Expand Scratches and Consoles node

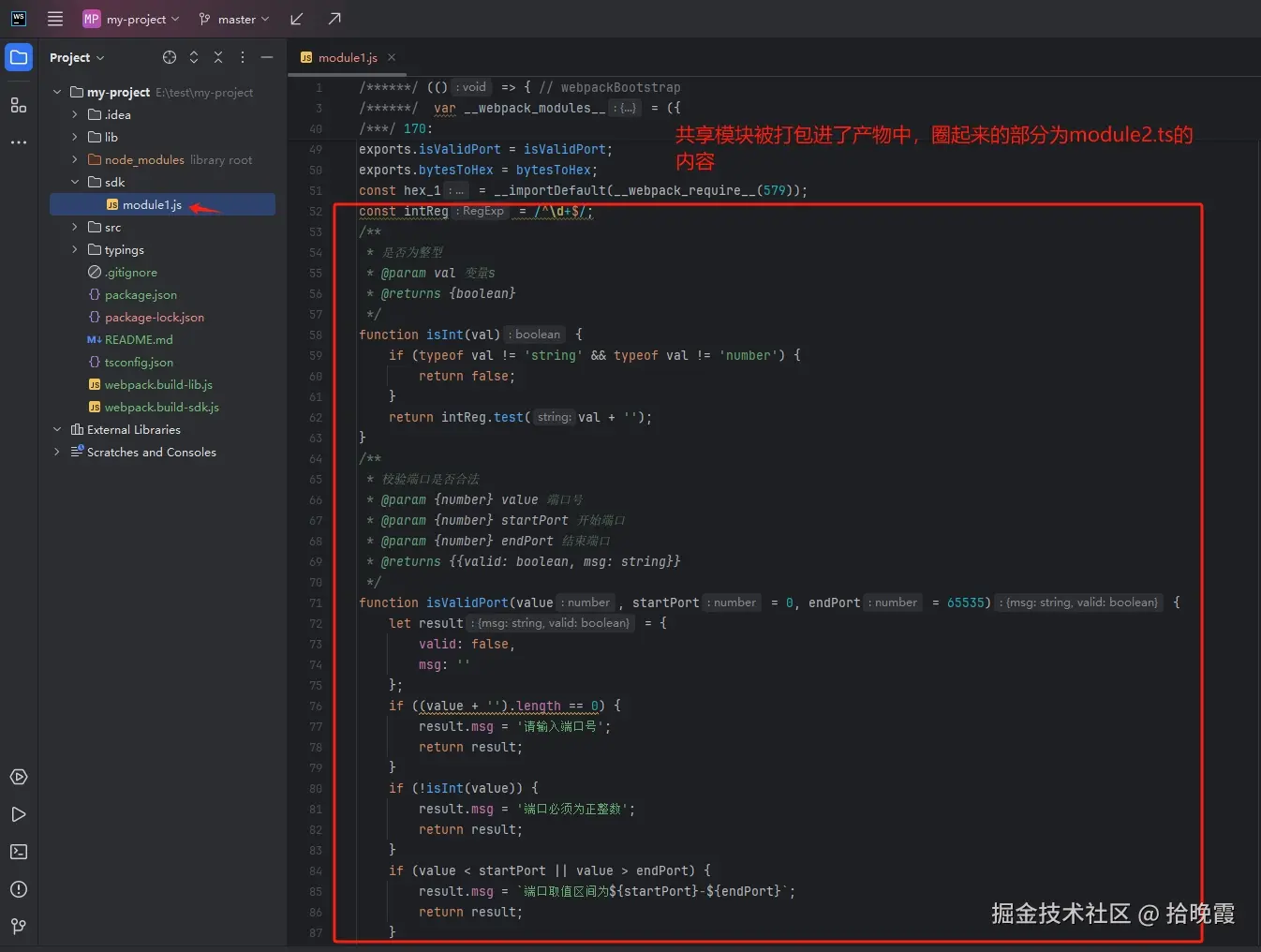click(x=57, y=452)
